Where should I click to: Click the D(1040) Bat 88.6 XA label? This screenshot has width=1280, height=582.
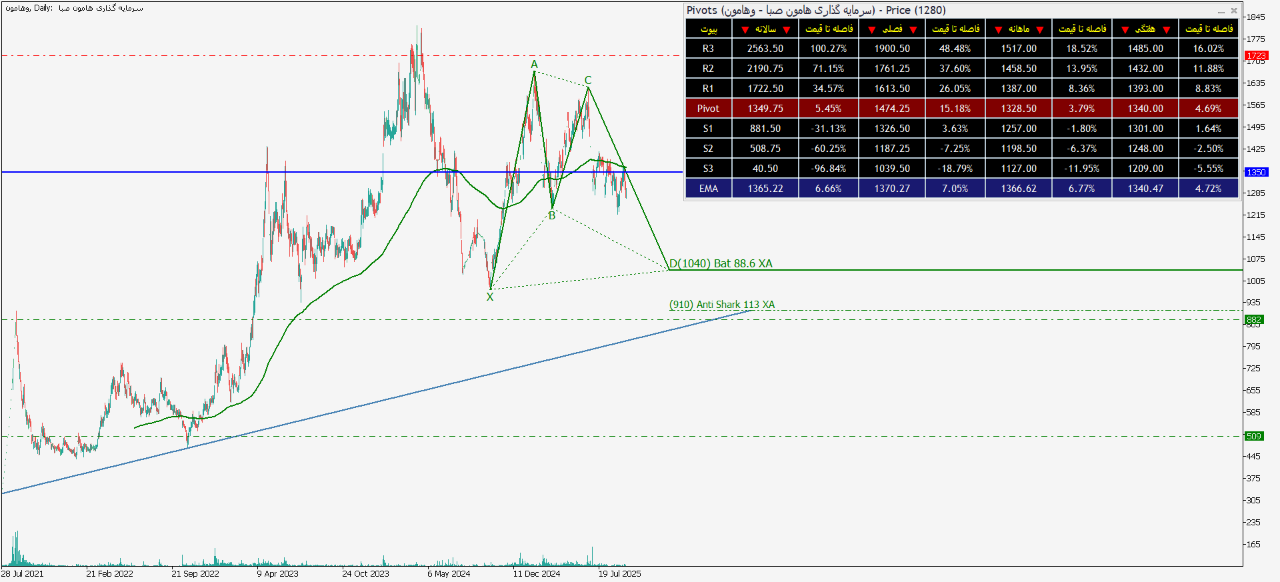click(720, 263)
